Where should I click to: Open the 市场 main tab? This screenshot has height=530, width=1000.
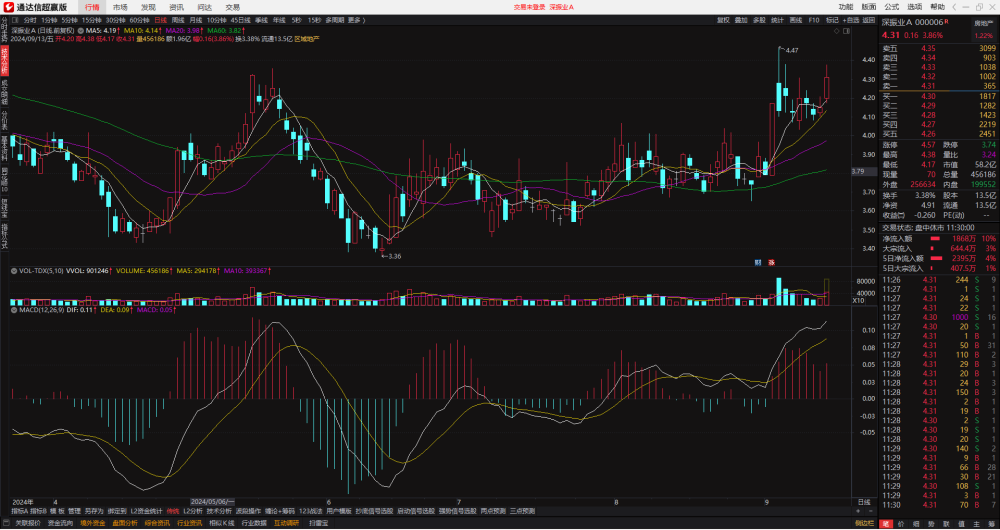tap(120, 7)
